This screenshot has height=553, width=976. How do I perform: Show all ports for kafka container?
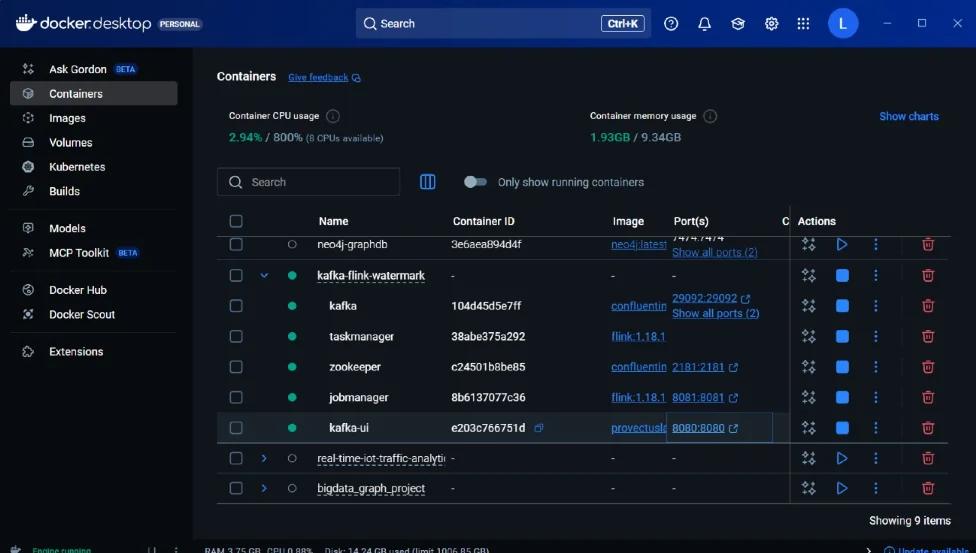coord(715,313)
